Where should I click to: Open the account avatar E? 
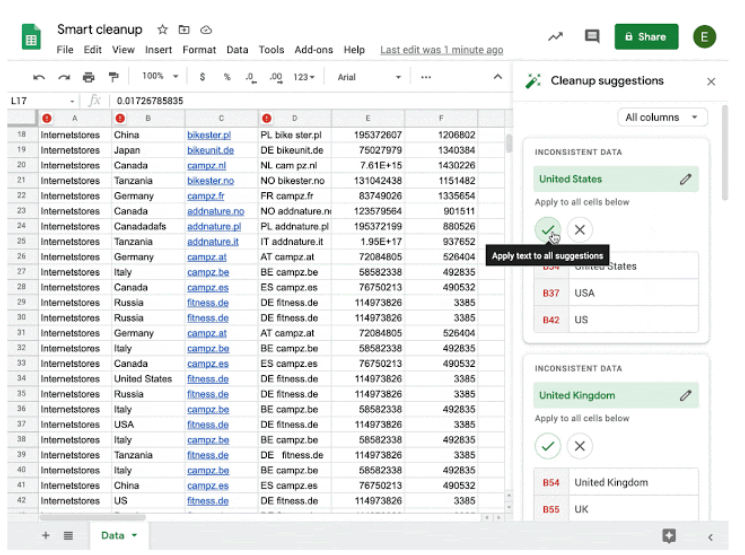coord(704,37)
